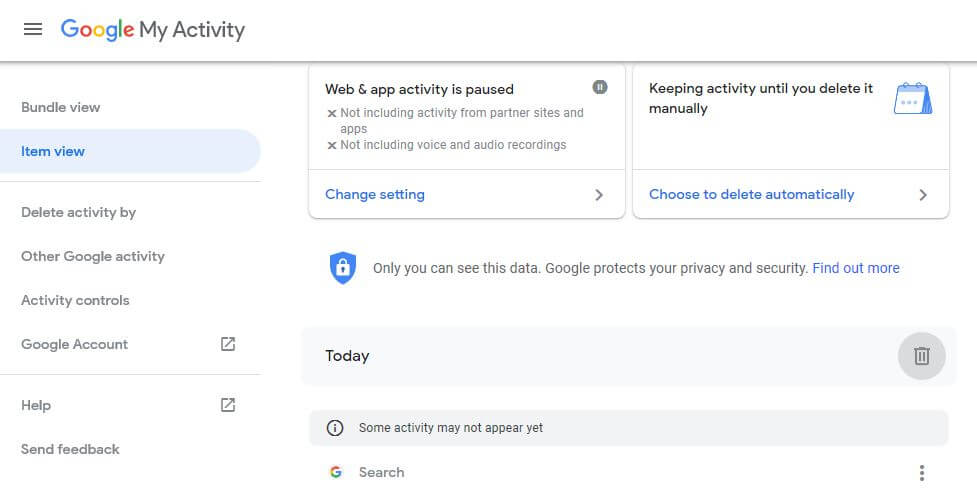Open Google Account external link icon
The width and height of the screenshot is (977, 495).
pos(228,344)
